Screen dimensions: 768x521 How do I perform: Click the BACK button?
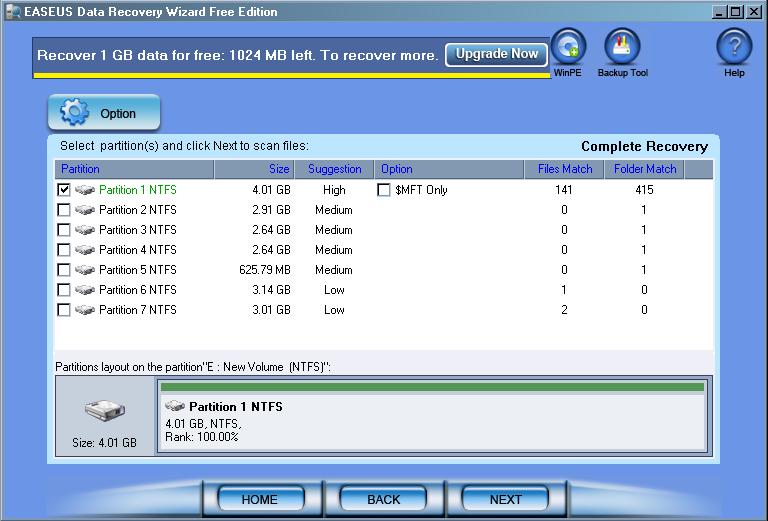click(384, 499)
